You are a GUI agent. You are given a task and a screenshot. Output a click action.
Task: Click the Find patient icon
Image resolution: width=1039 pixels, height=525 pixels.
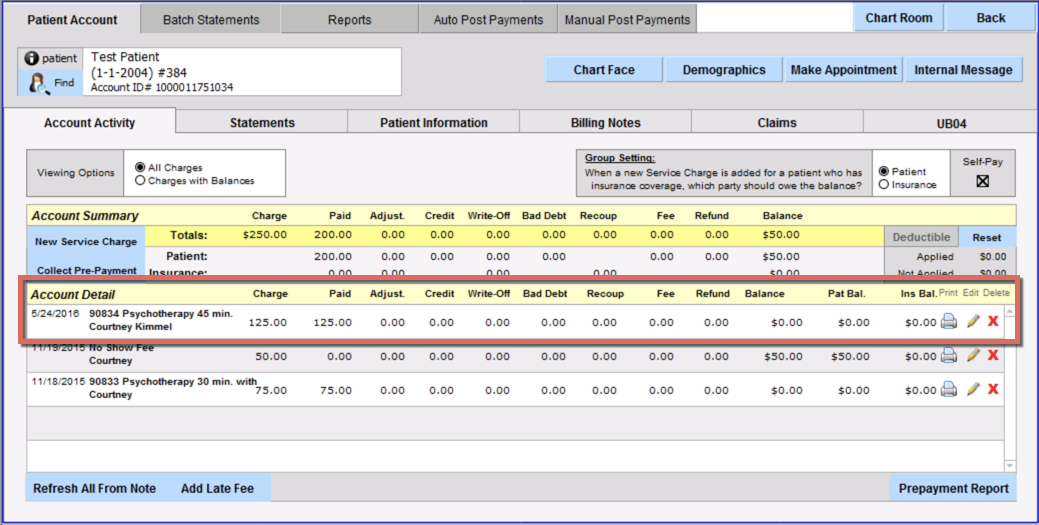click(x=40, y=82)
